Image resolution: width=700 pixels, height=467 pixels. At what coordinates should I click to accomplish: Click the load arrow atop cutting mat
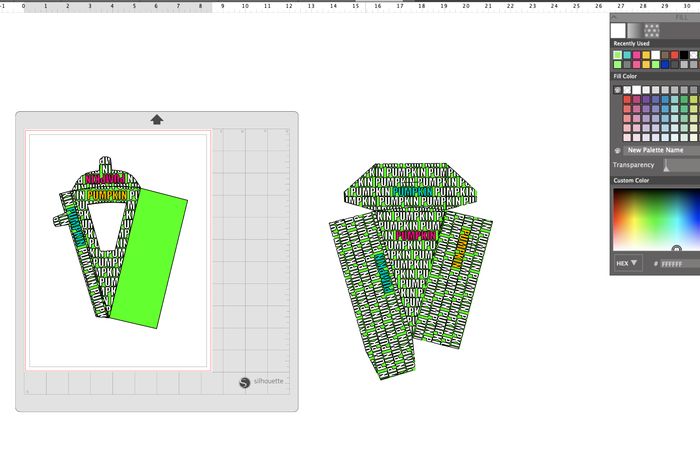point(157,120)
